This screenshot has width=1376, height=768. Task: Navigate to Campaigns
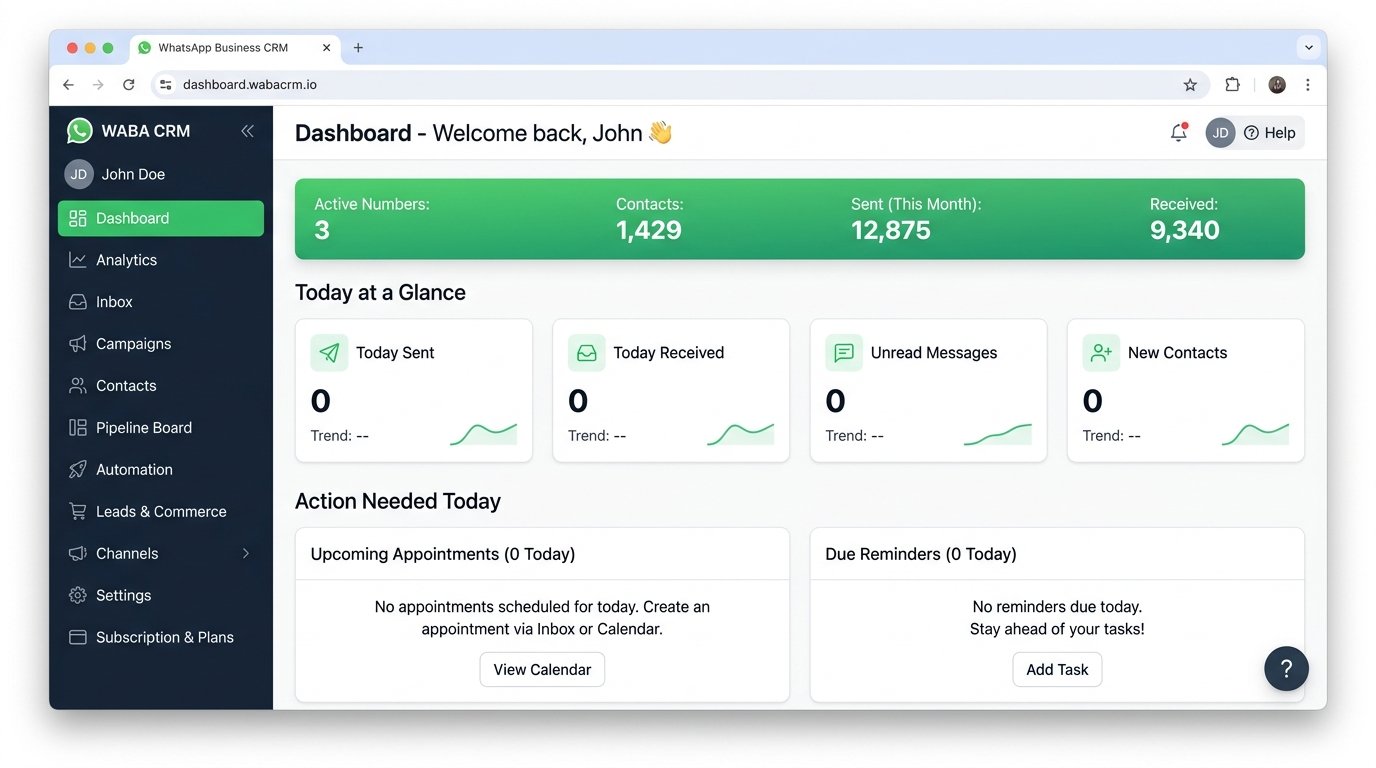click(161, 344)
